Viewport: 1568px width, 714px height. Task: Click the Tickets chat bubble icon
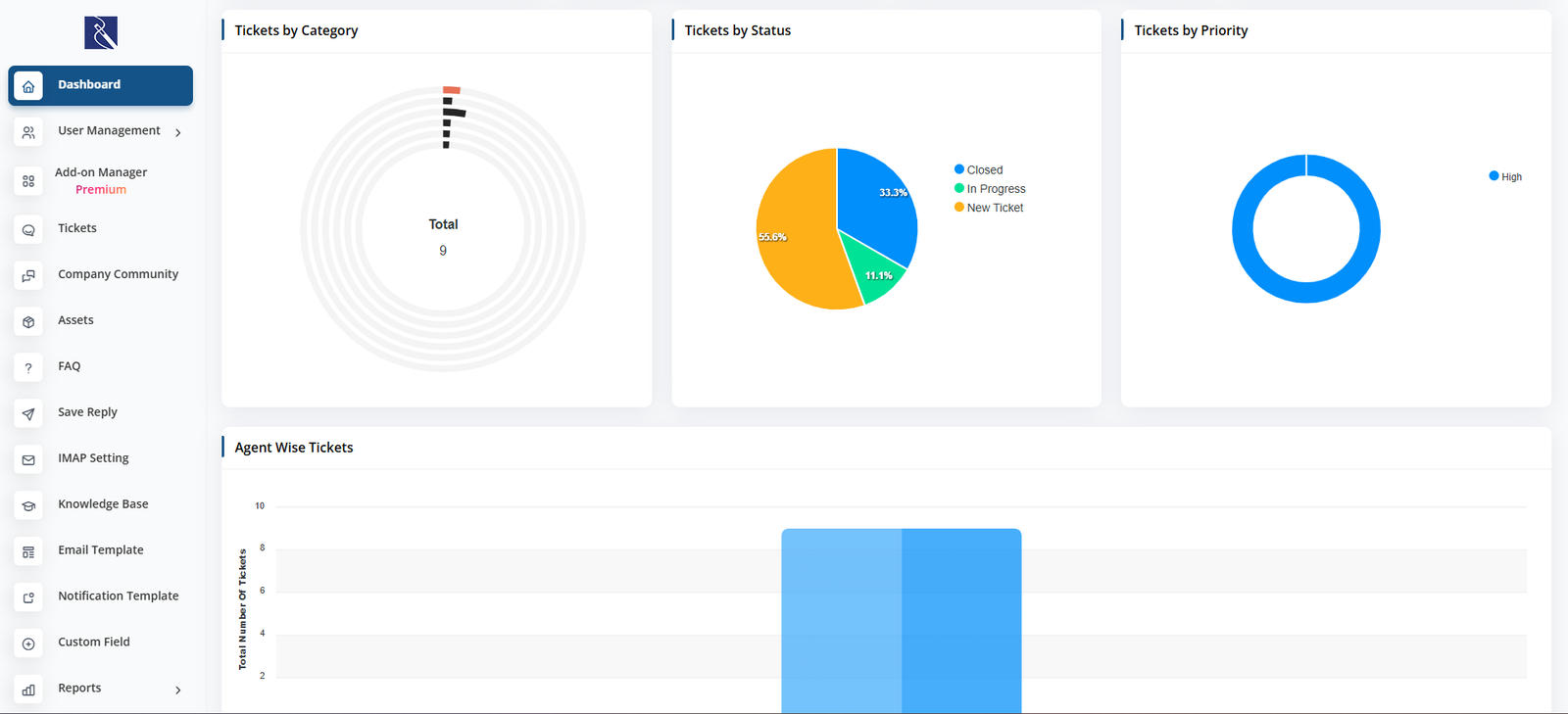point(28,230)
